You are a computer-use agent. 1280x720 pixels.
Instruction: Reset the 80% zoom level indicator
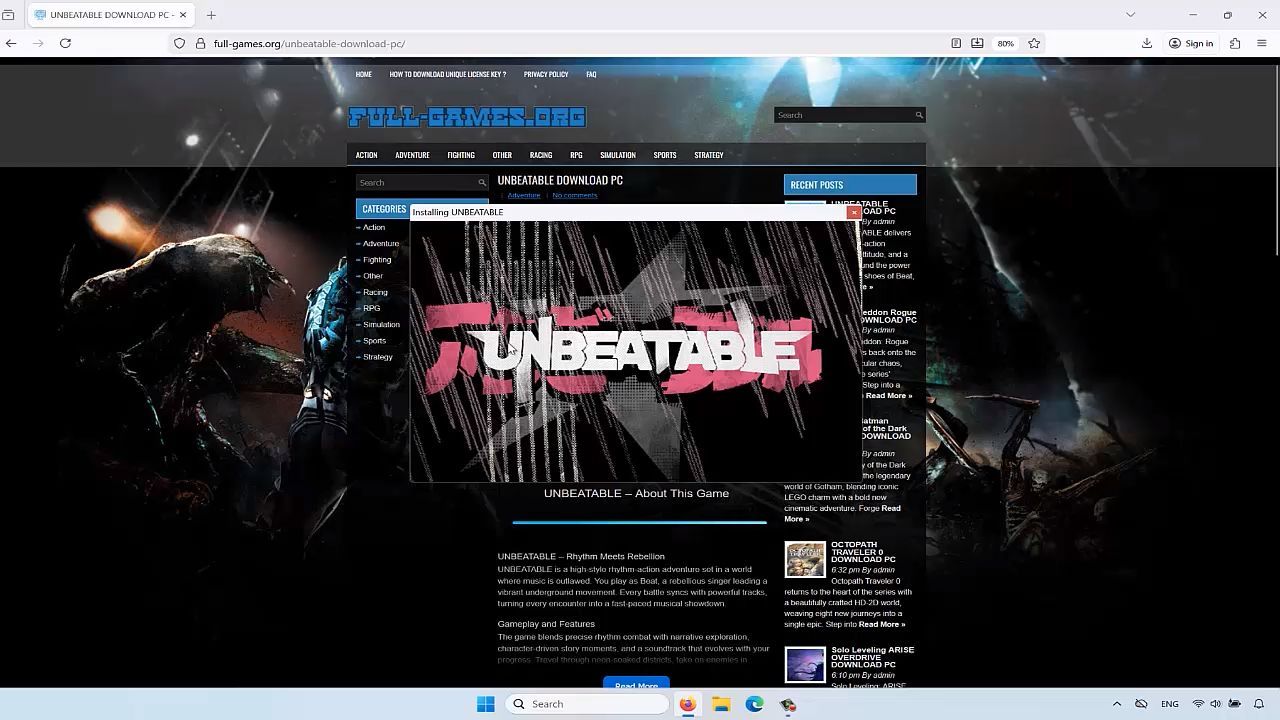click(x=1005, y=43)
